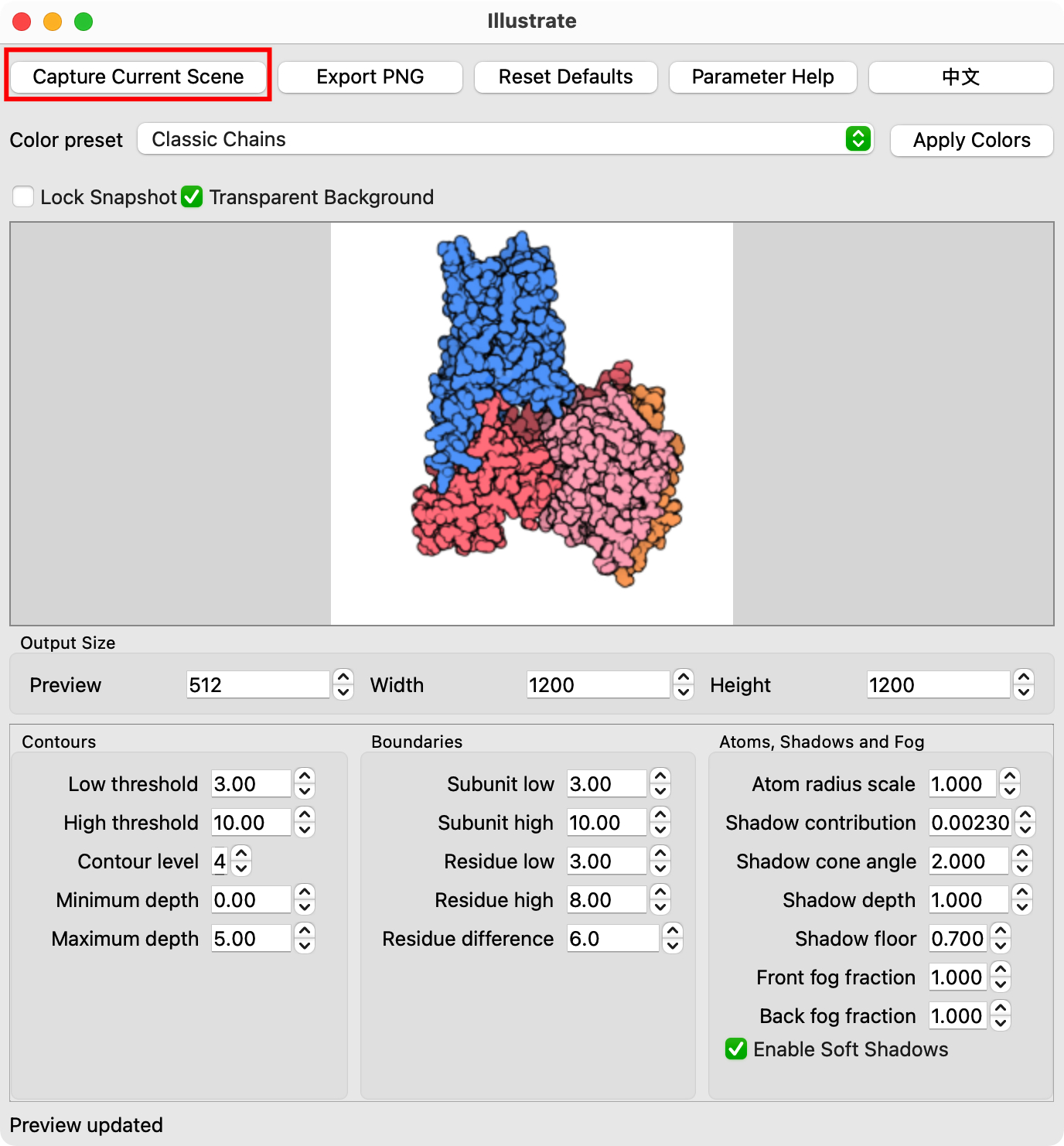Click the Maximum depth stepper

pyautogui.click(x=305, y=939)
